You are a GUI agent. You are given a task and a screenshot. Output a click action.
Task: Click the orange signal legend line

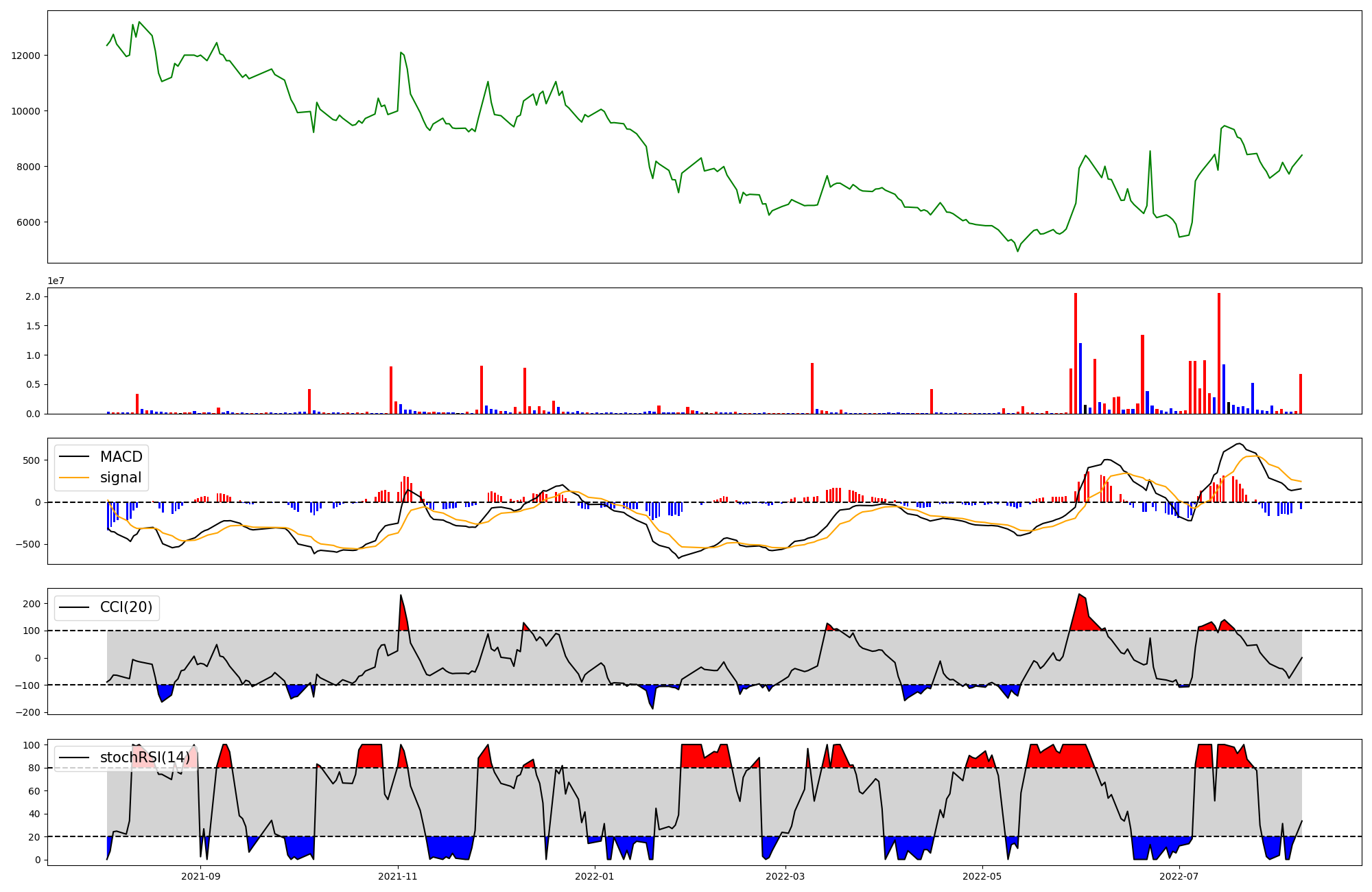point(74,478)
